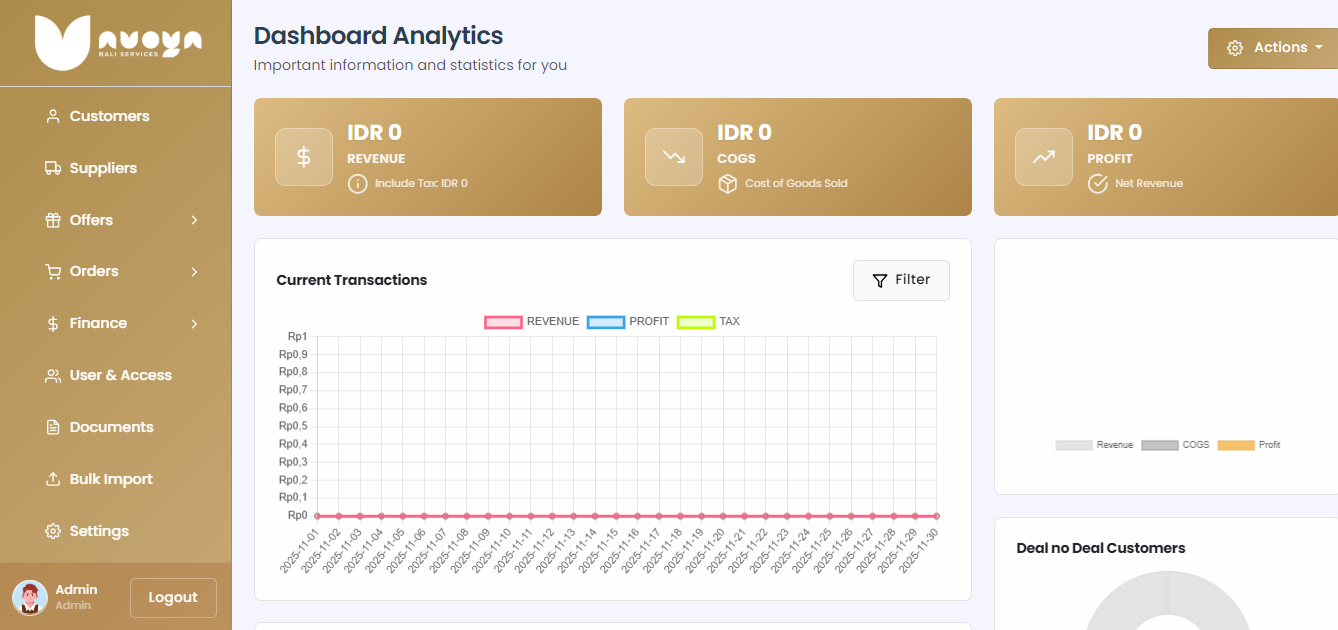Click the Suppliers truck icon
Image resolution: width=1338 pixels, height=630 pixels.
(x=53, y=168)
